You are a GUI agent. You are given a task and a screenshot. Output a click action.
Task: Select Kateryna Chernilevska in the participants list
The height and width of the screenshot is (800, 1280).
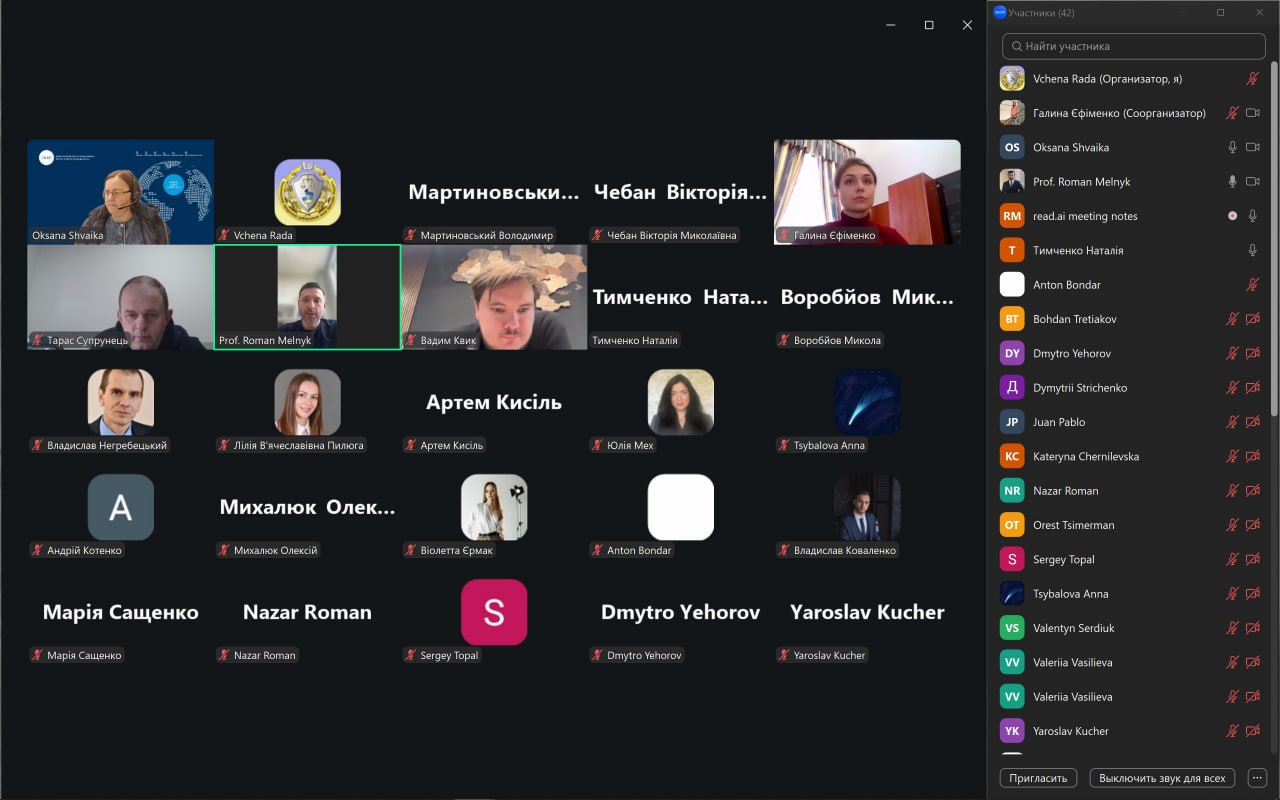pos(1085,456)
